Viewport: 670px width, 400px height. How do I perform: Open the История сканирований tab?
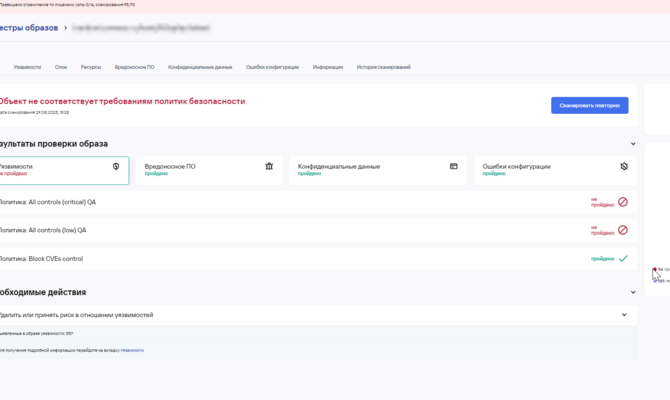383,67
